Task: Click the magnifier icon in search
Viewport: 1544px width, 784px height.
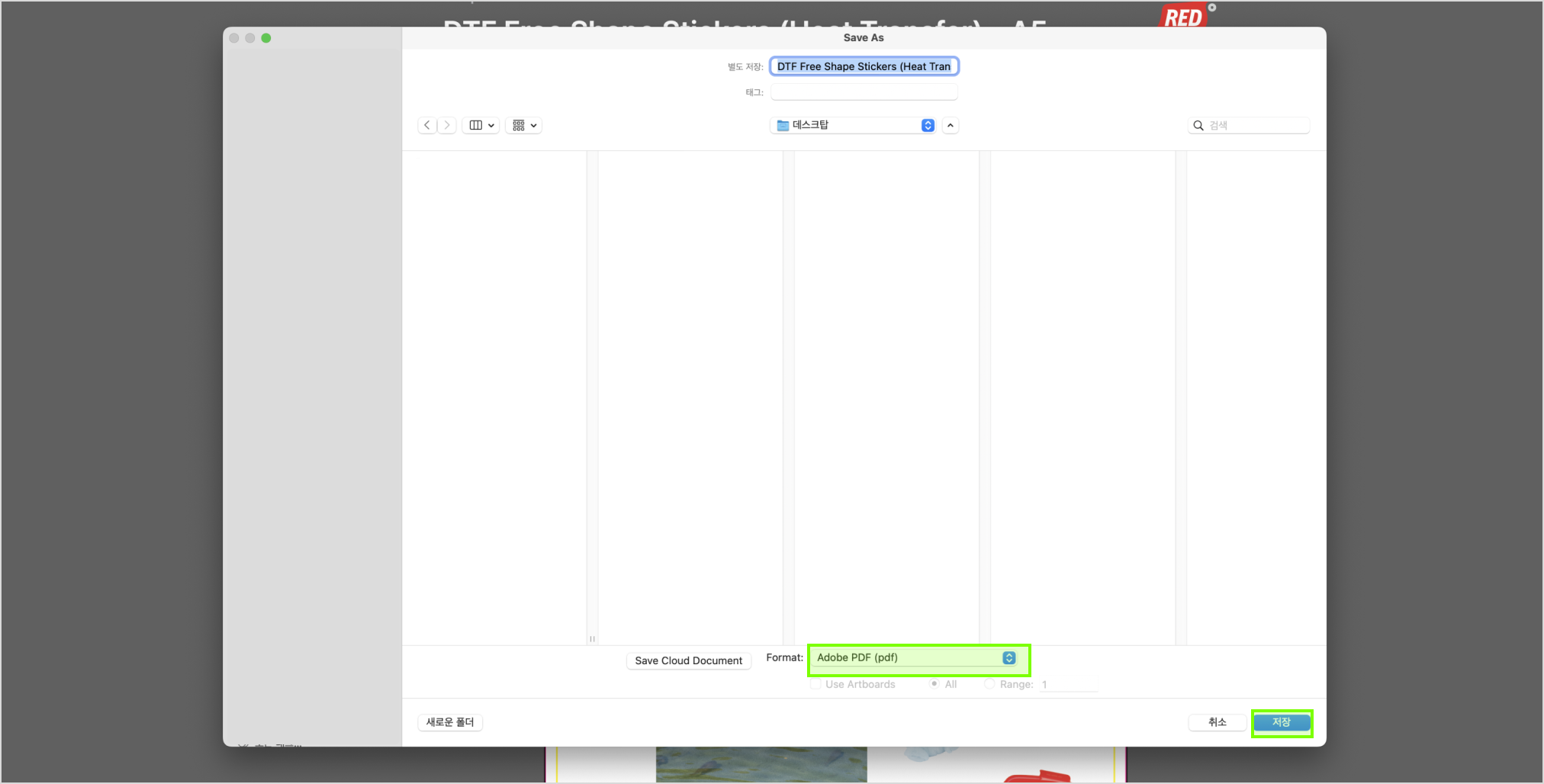Action: tap(1198, 126)
